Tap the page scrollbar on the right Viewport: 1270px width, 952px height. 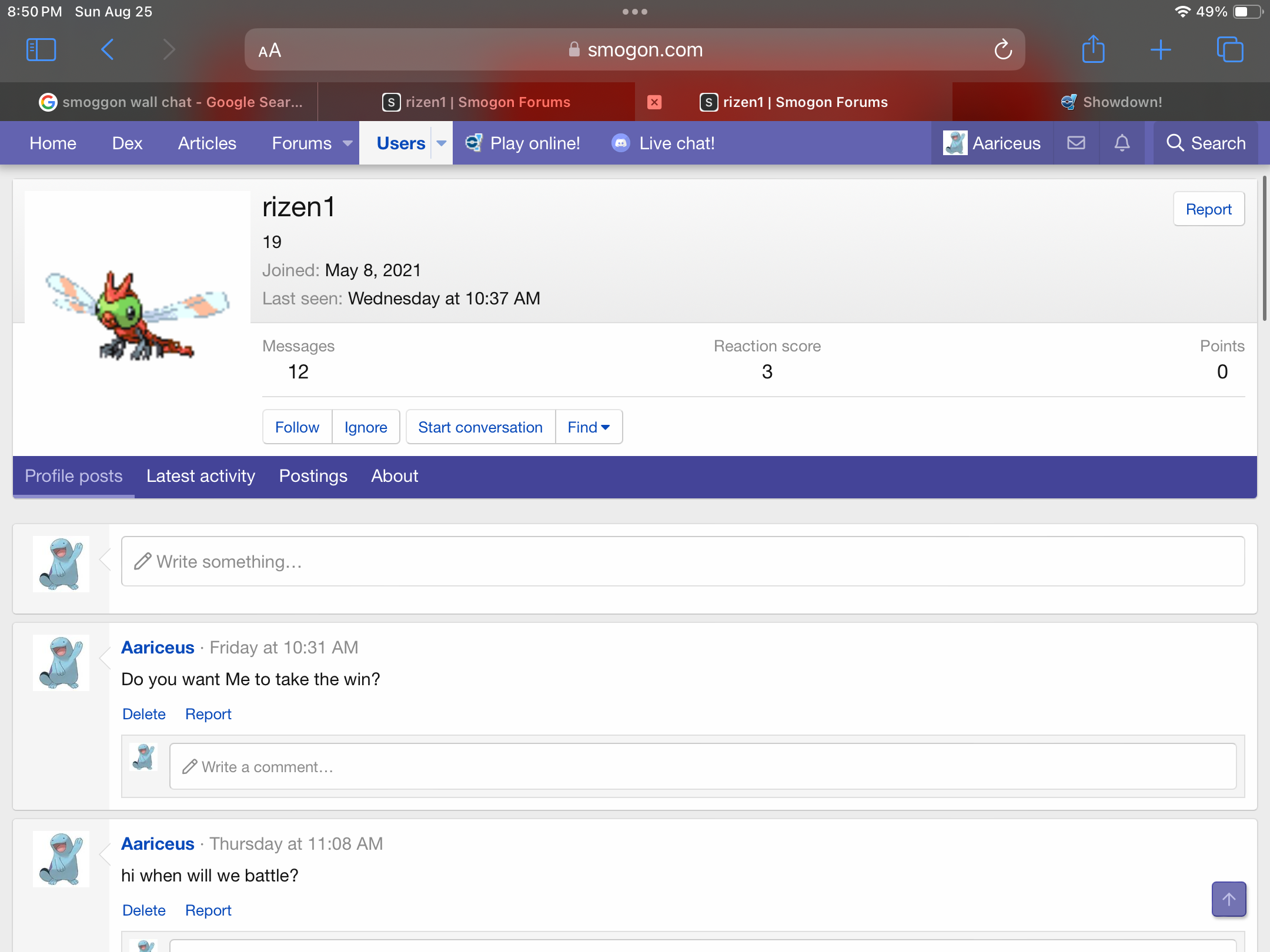click(1264, 248)
